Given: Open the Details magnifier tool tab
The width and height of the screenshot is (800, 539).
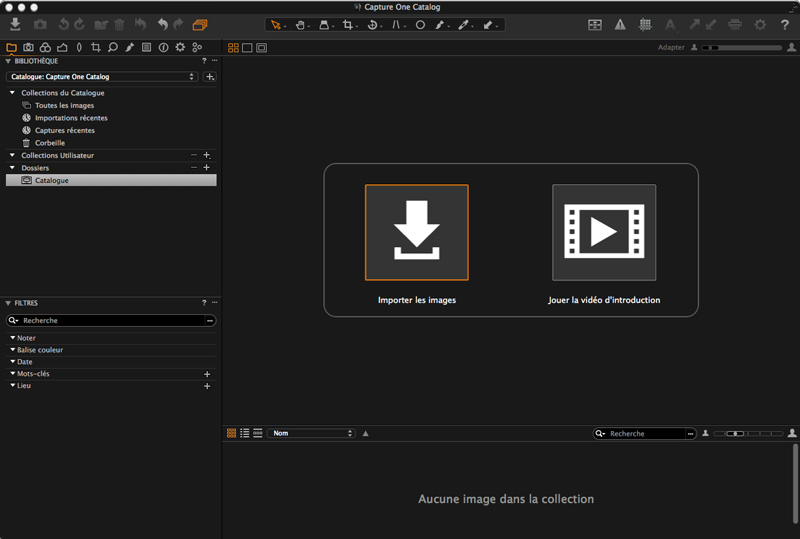Looking at the screenshot, I should click(113, 47).
